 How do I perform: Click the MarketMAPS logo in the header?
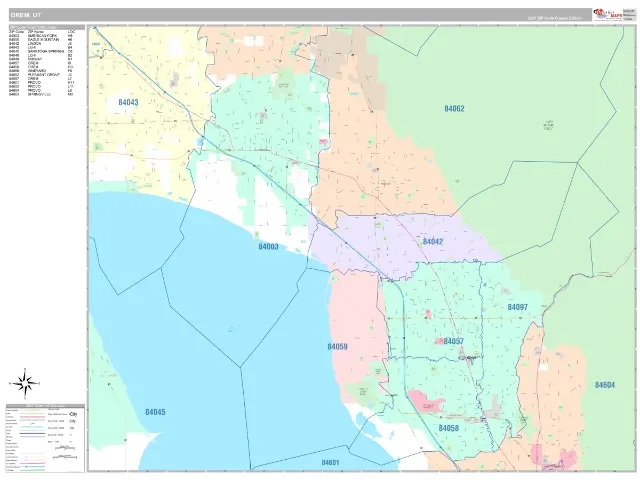[608, 14]
